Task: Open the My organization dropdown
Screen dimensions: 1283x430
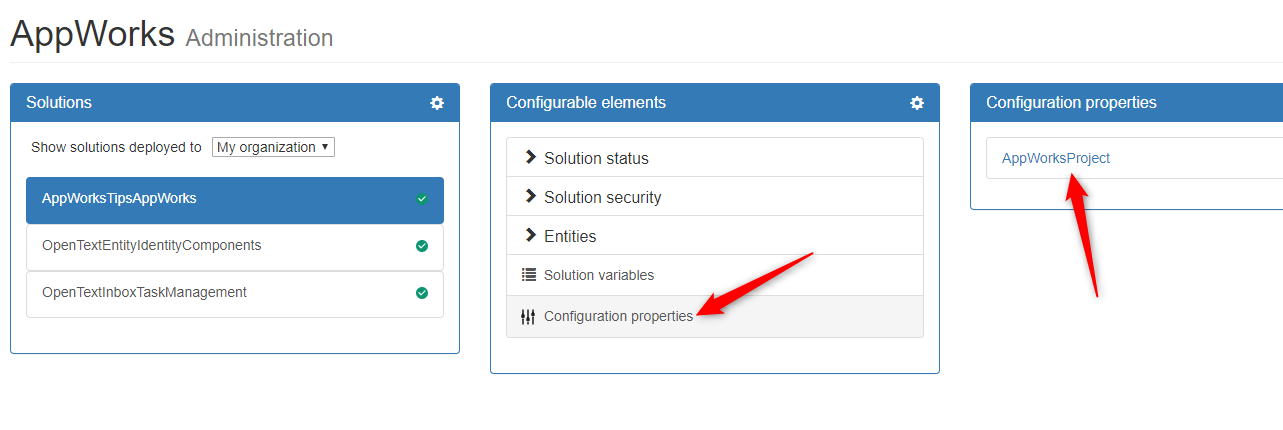Action: [x=273, y=147]
